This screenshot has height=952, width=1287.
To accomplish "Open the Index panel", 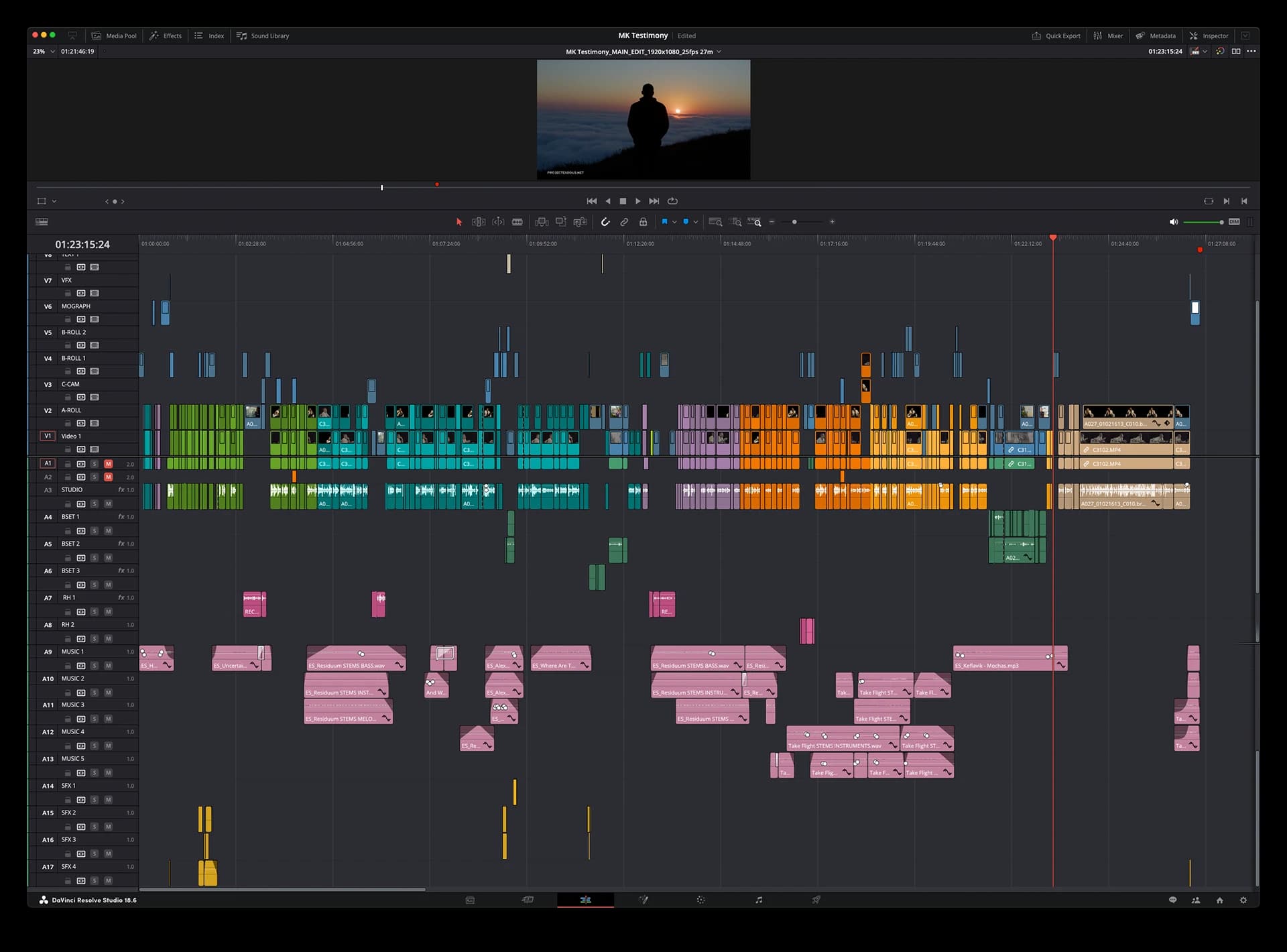I will point(209,36).
